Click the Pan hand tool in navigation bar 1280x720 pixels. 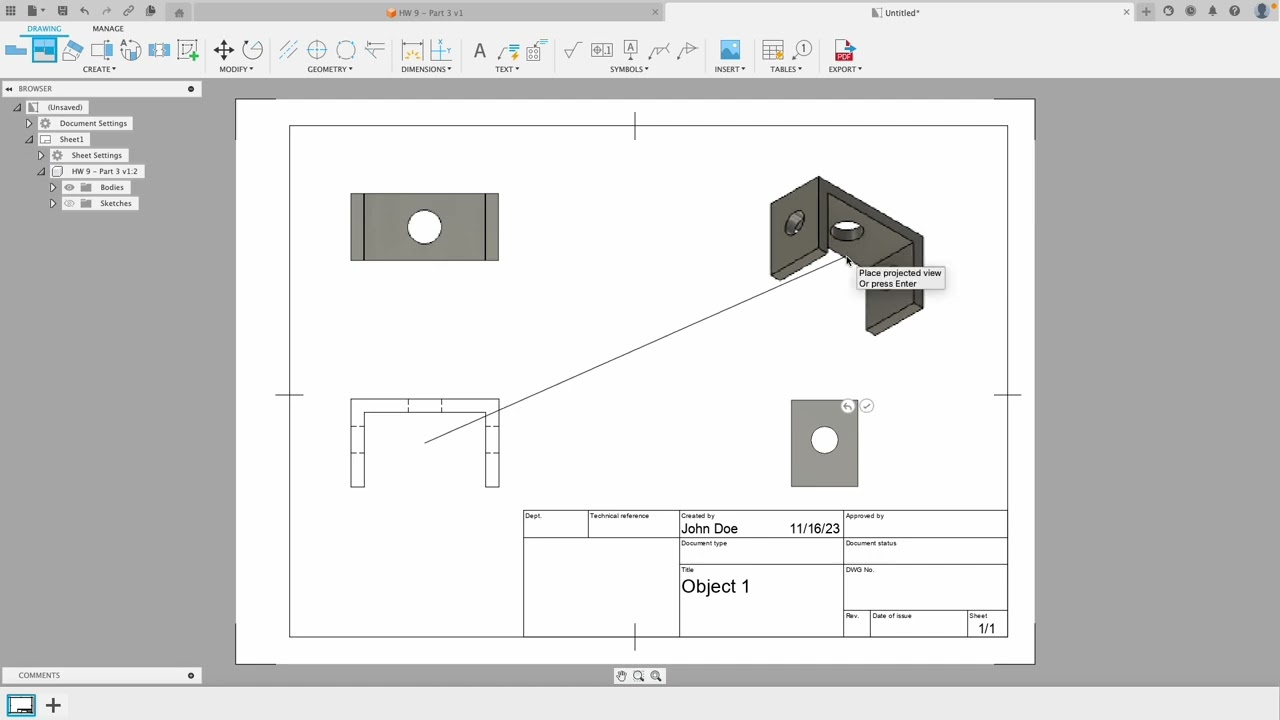tap(621, 676)
